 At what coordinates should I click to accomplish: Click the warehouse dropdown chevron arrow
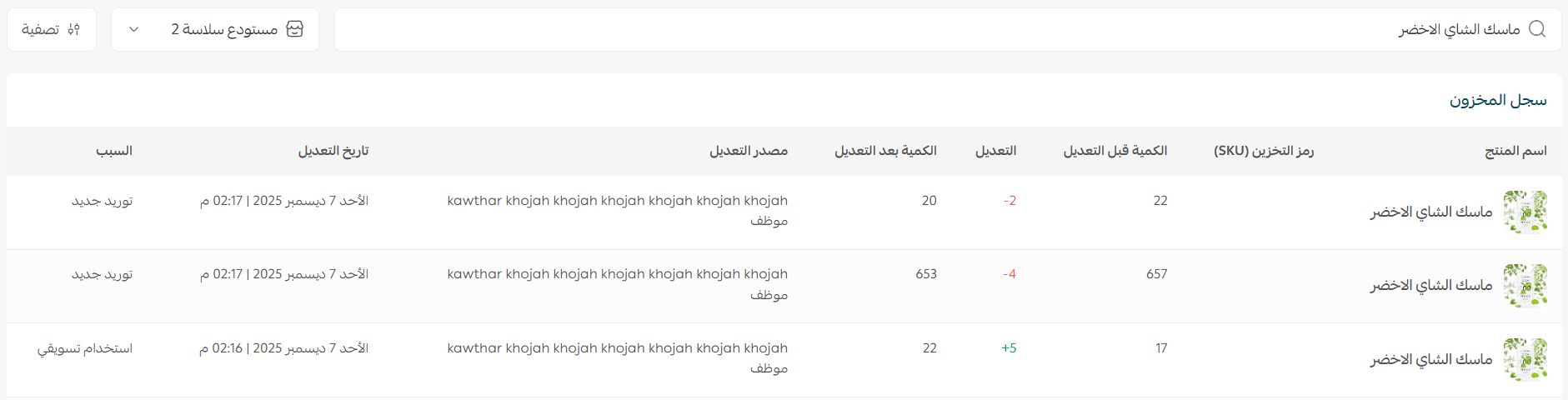click(x=134, y=29)
